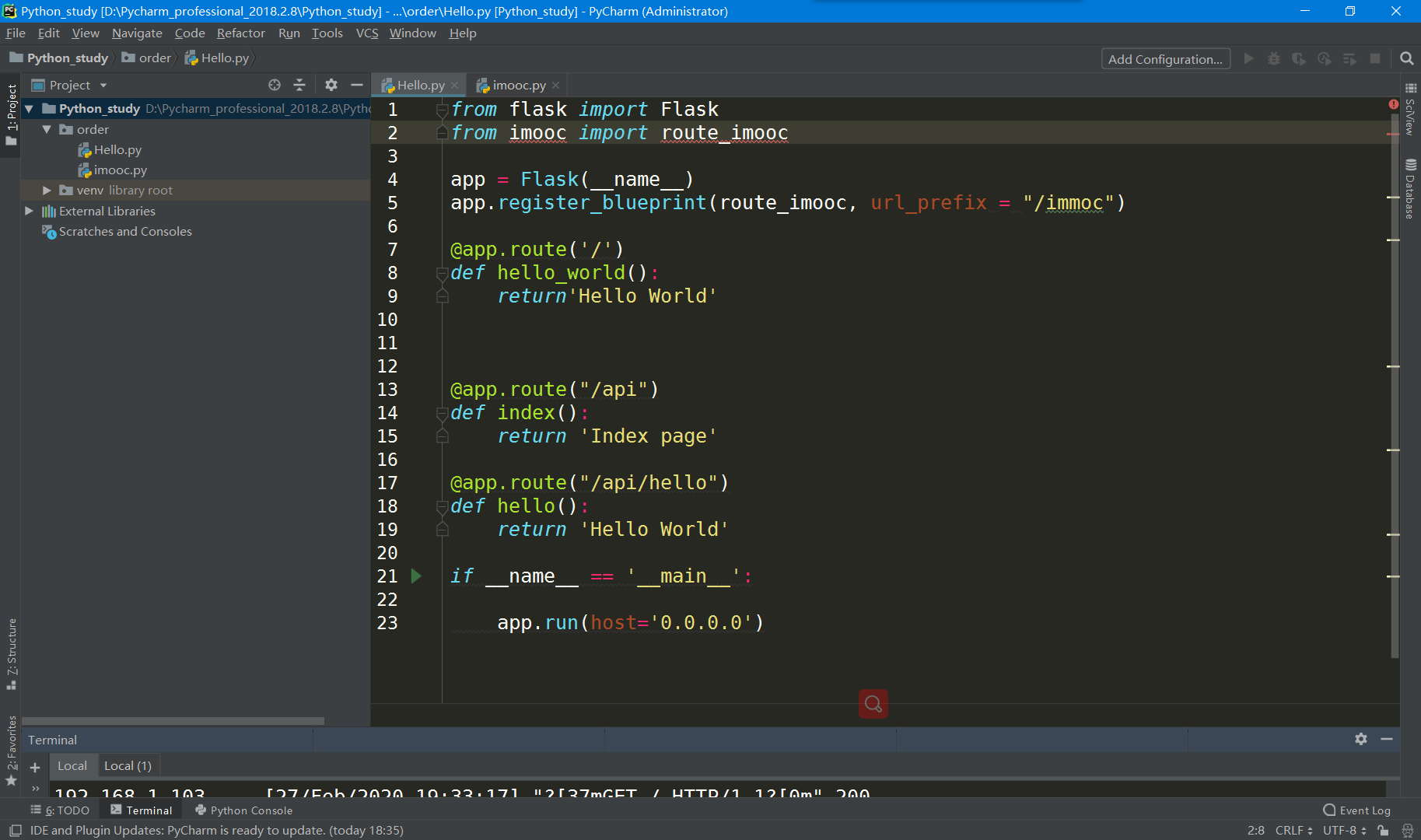Image resolution: width=1421 pixels, height=840 pixels.
Task: Toggle the 1: Project tool window button
Action: (x=12, y=115)
